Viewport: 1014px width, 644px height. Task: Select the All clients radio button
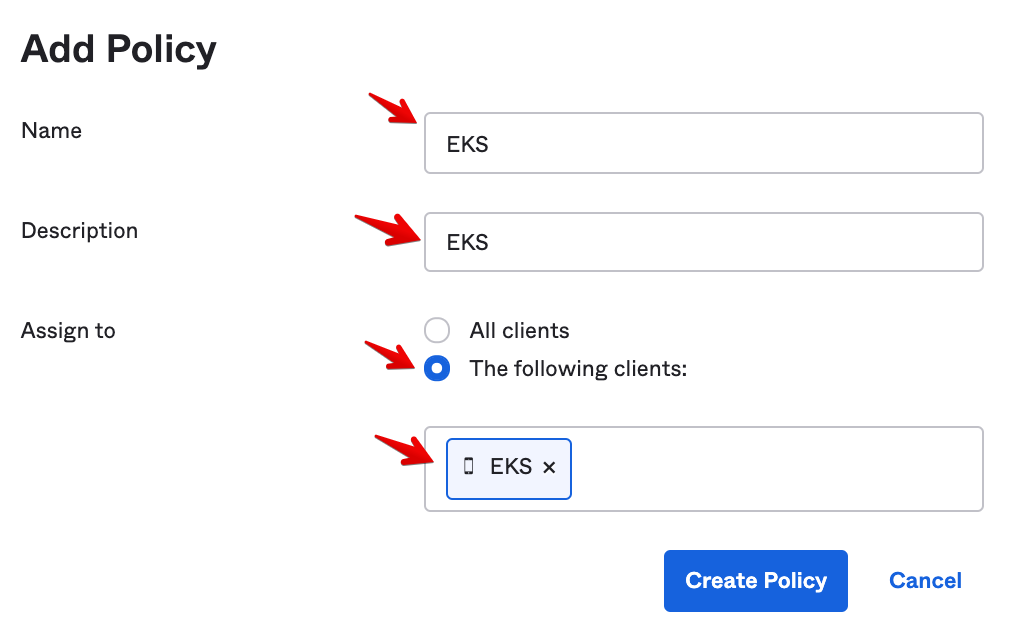click(x=437, y=330)
